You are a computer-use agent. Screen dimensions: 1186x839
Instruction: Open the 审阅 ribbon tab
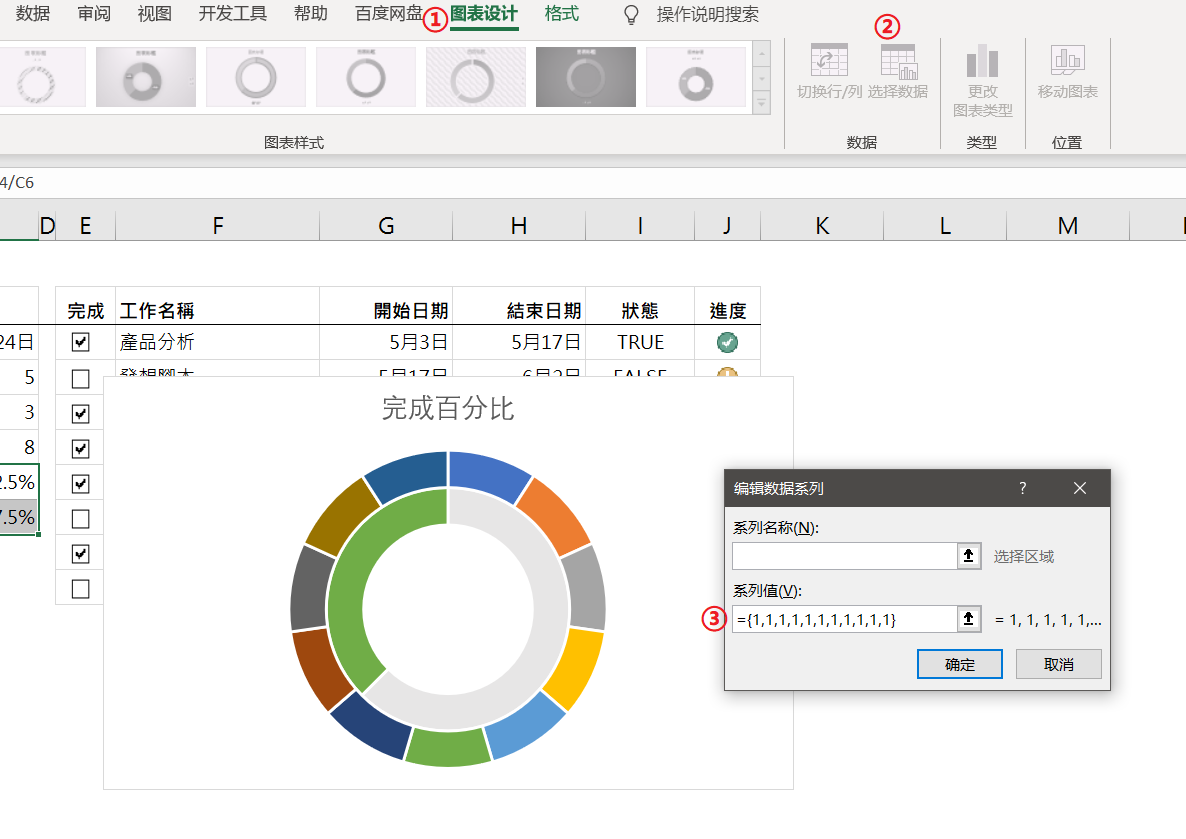point(94,14)
